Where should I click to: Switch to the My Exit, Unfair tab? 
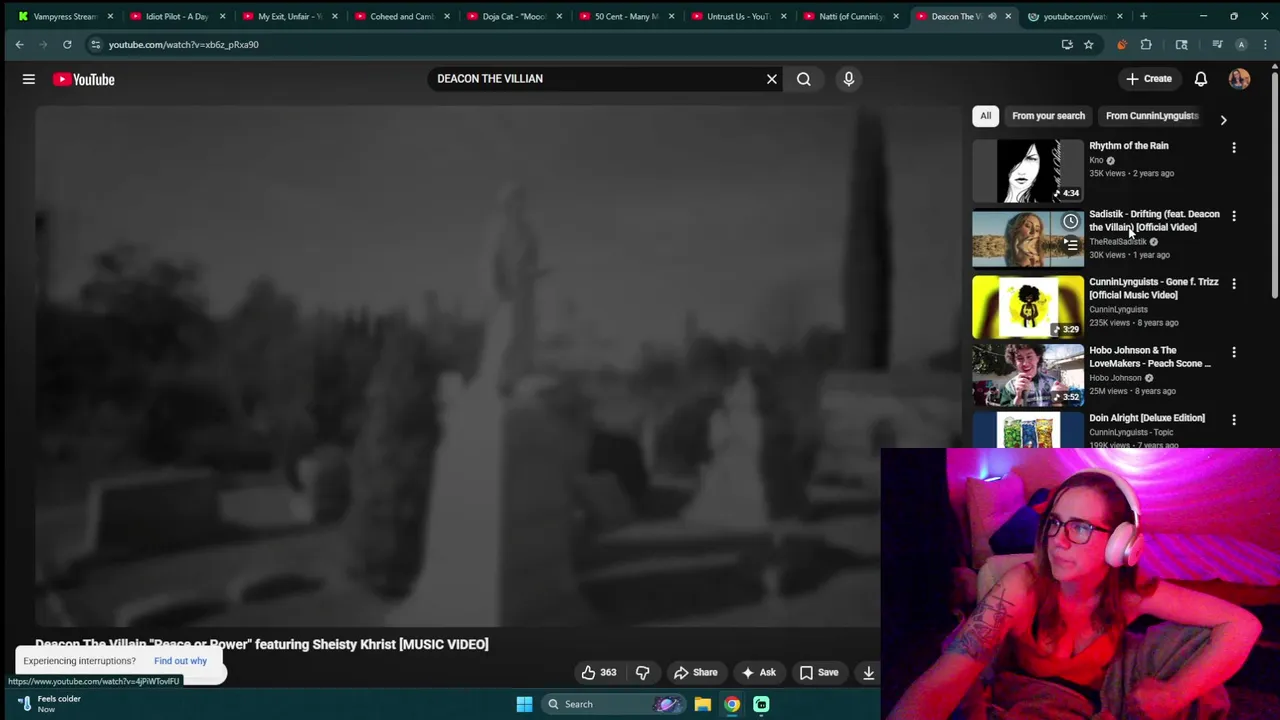(288, 16)
